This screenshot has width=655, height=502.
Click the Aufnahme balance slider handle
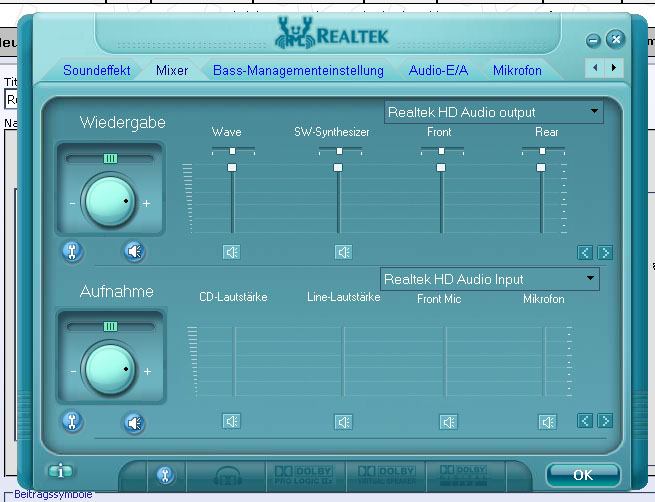tap(110, 326)
